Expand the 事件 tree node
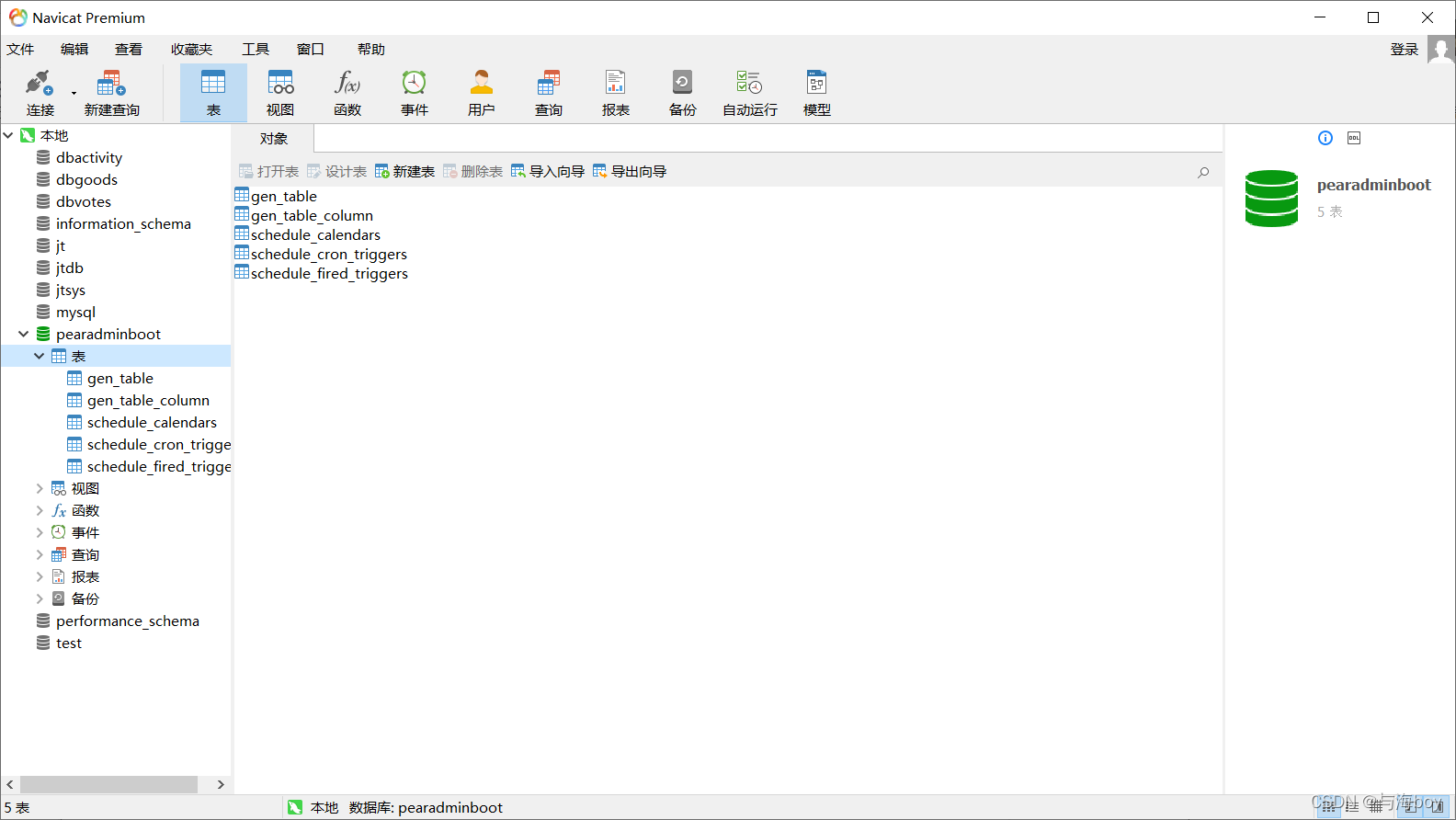 pos(40,532)
